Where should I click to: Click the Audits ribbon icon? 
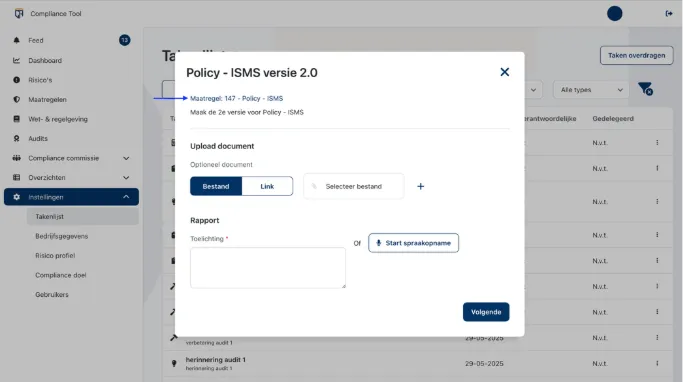[17, 138]
